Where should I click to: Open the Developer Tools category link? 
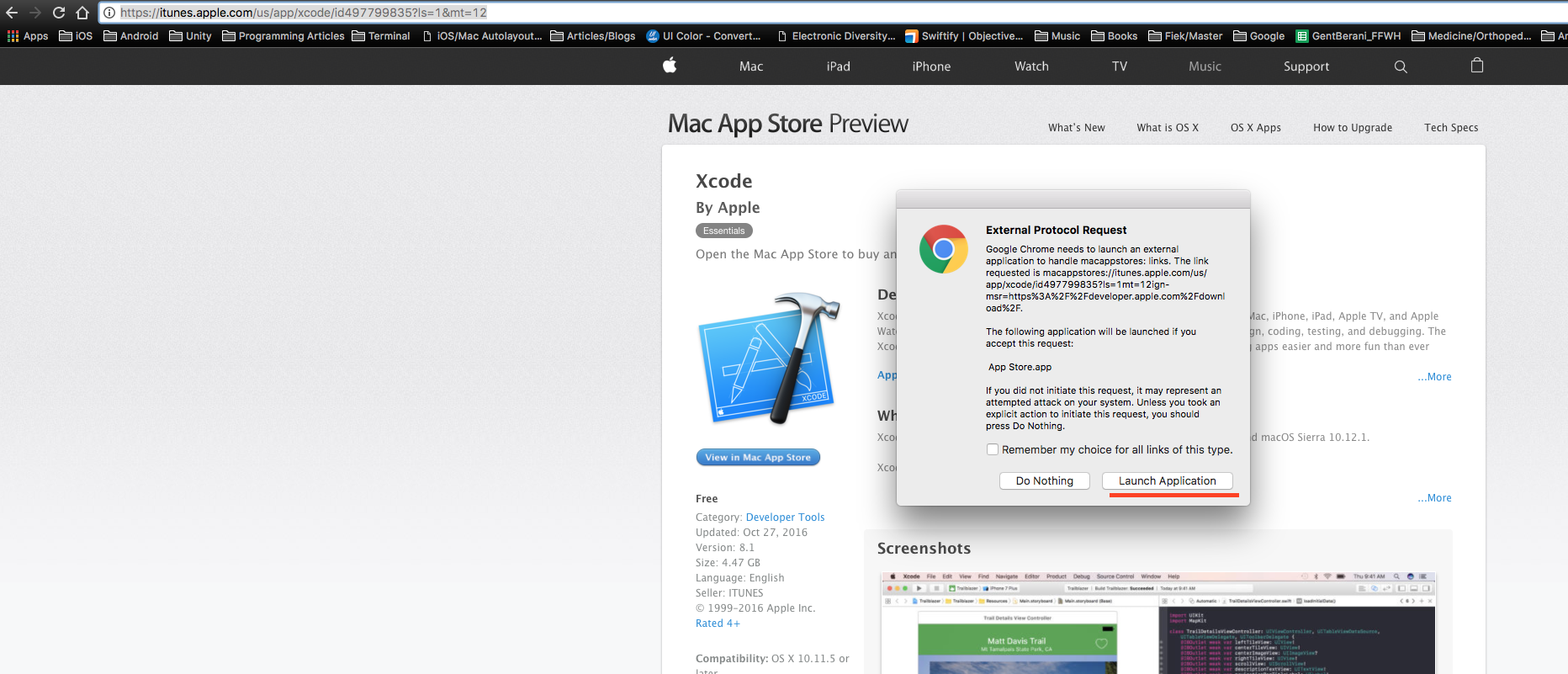pyautogui.click(x=785, y=517)
